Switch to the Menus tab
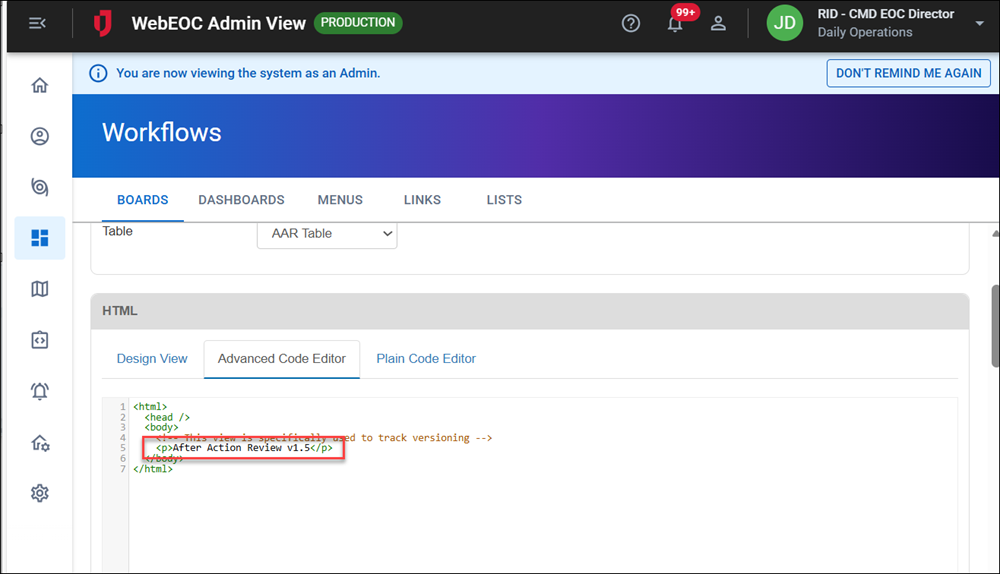The image size is (1000, 574). pos(340,200)
